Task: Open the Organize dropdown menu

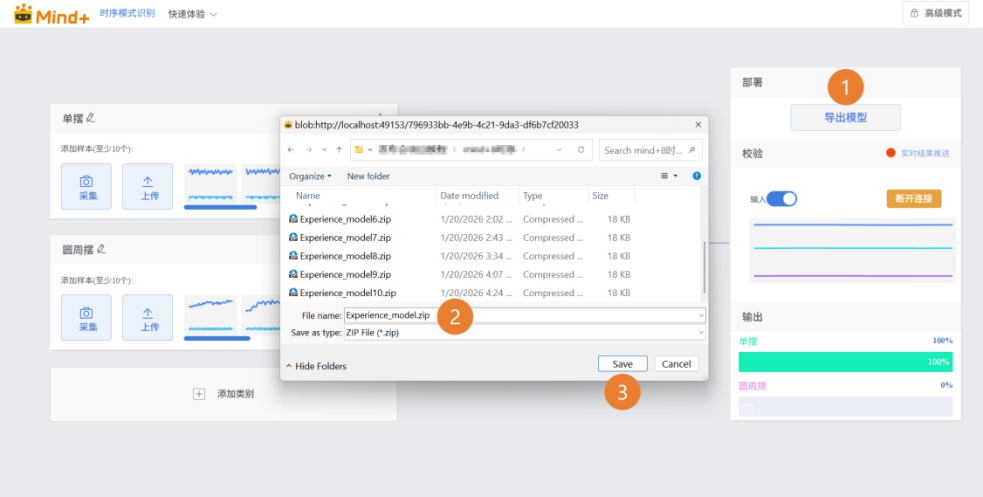Action: 310,176
